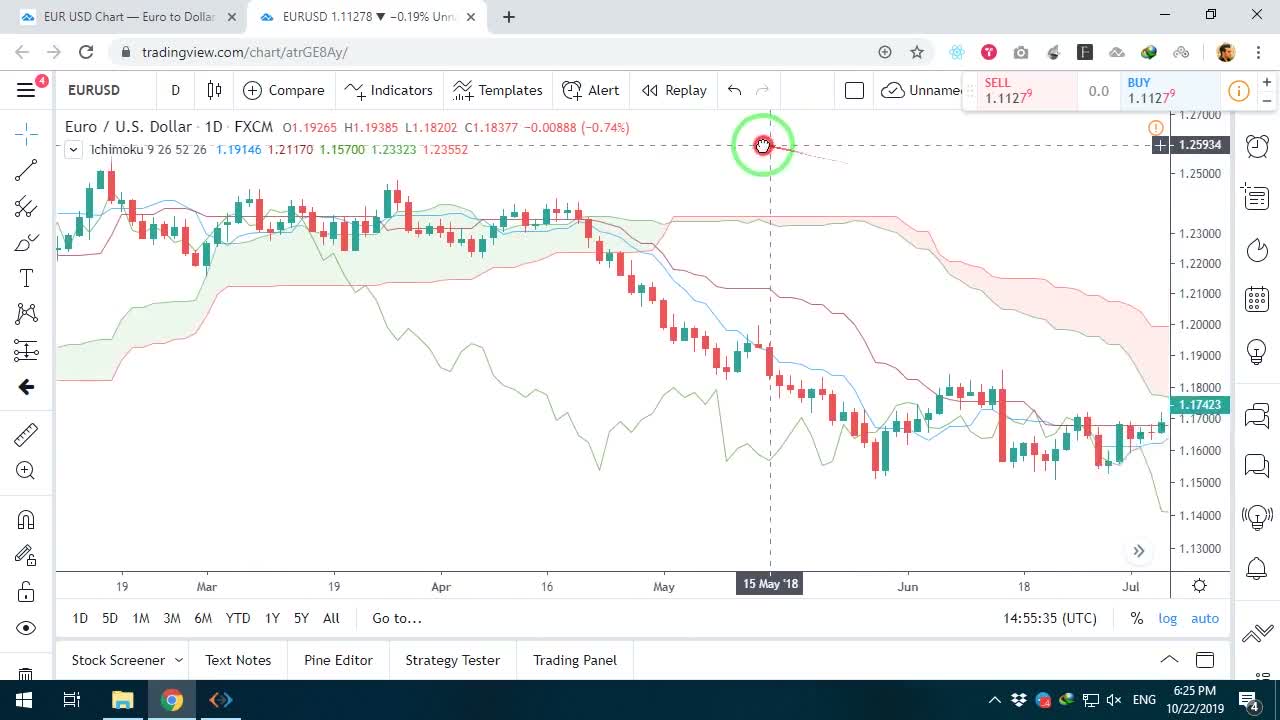Select the 1Y date range
Viewport: 1280px width, 720px height.
(272, 618)
